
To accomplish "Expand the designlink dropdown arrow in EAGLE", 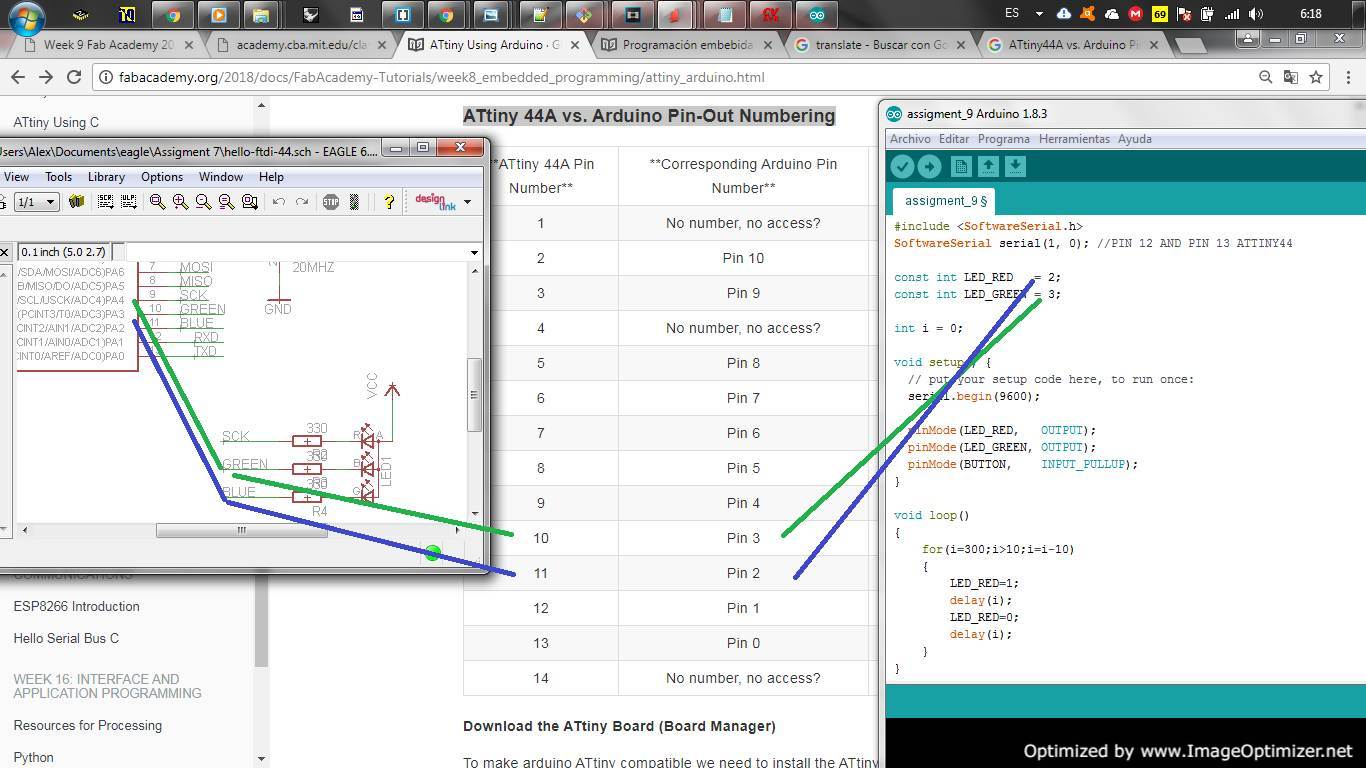I will [467, 202].
